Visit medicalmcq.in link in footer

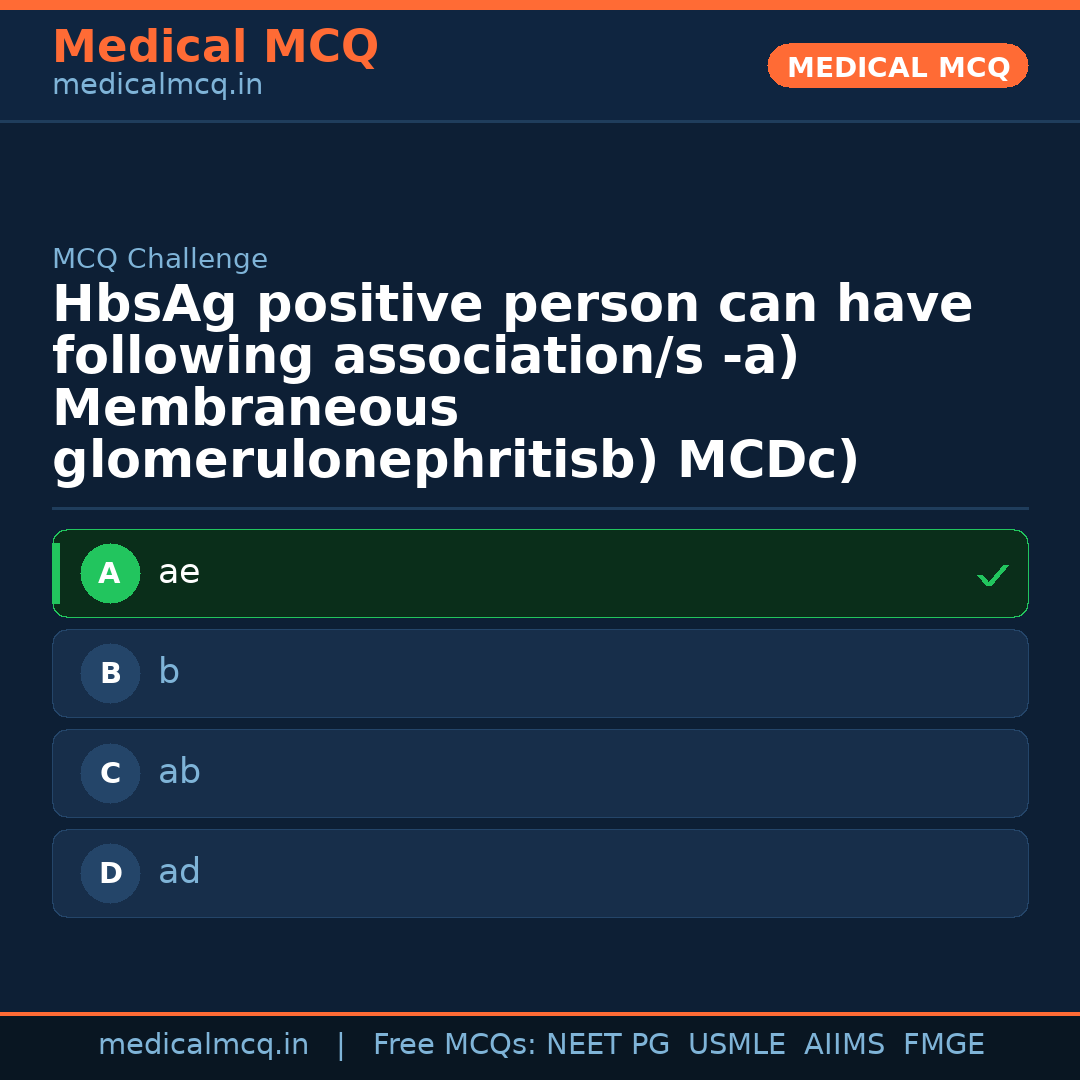tap(203, 1044)
